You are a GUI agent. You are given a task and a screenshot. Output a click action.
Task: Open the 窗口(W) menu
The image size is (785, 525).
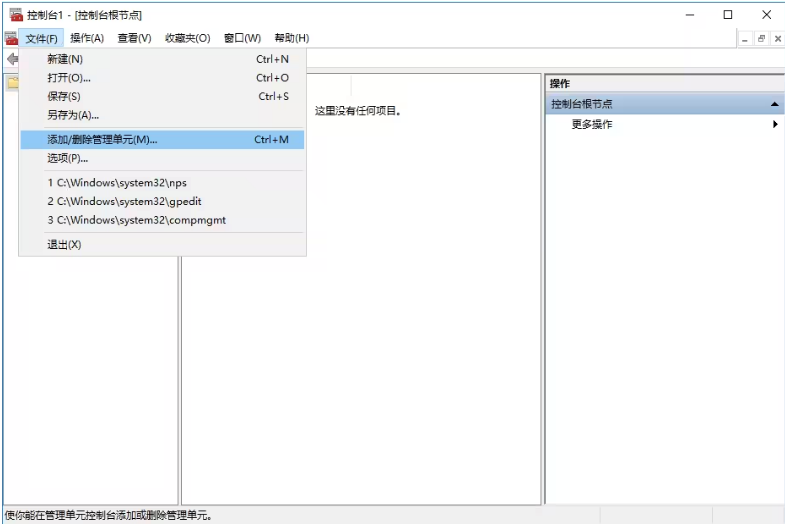pos(242,38)
